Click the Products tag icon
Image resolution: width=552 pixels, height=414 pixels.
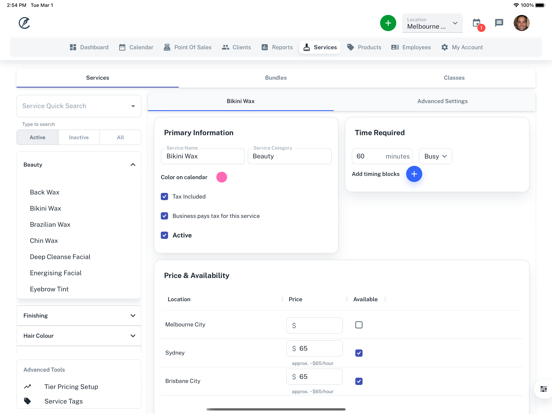click(350, 47)
